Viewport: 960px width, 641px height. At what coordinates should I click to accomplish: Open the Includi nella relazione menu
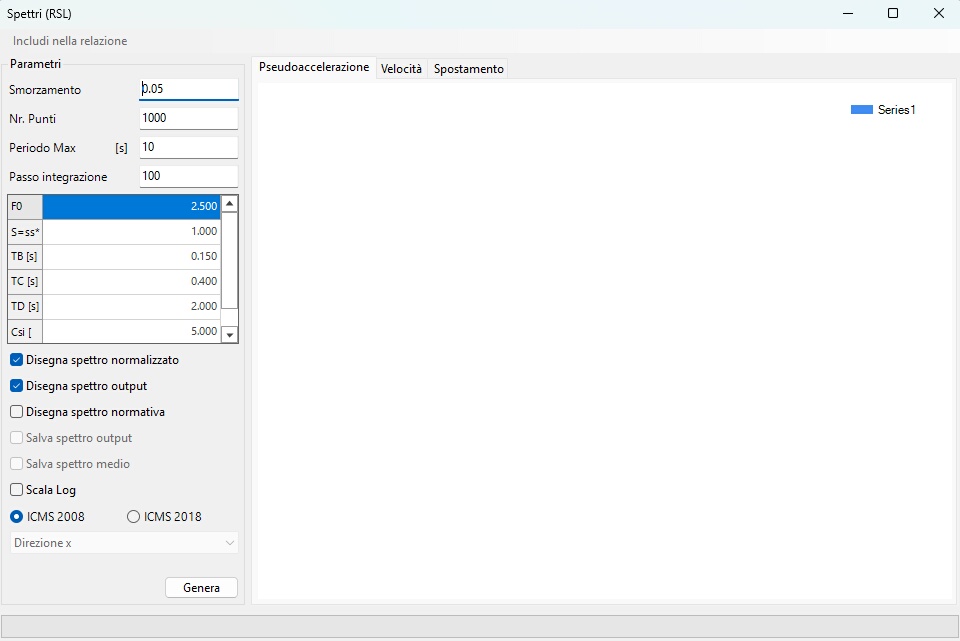70,41
